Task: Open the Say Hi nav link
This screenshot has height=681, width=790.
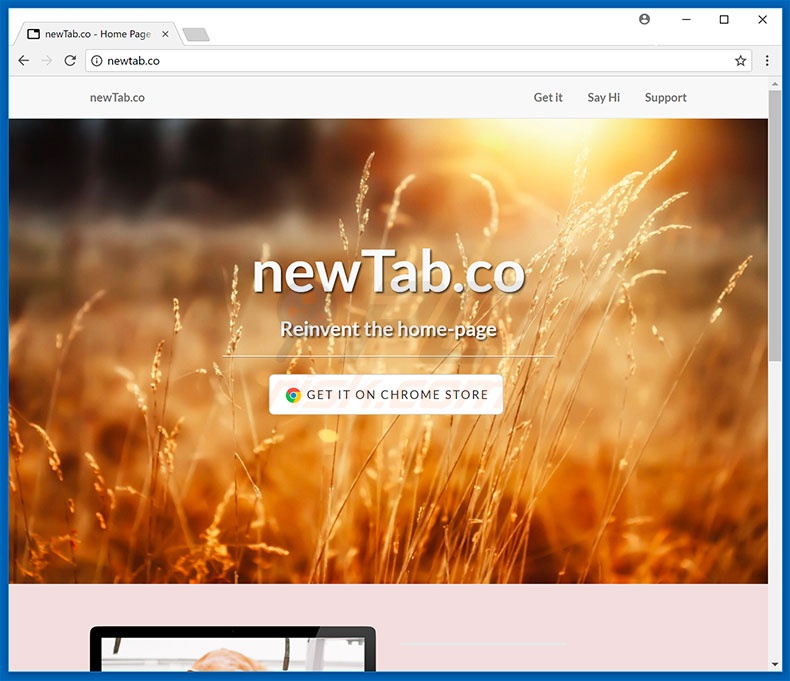Action: [604, 98]
